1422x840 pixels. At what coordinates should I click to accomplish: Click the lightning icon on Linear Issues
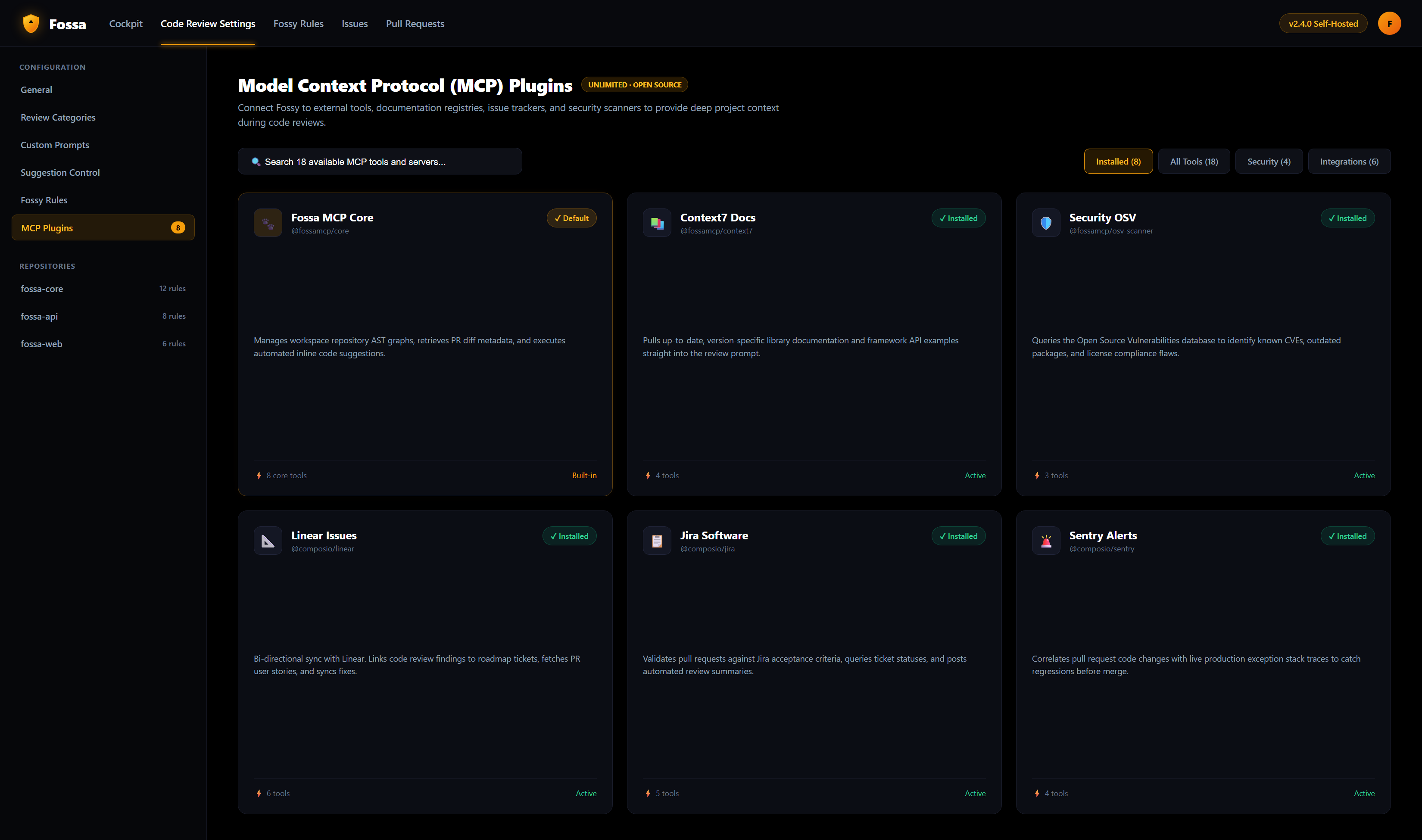tap(259, 793)
